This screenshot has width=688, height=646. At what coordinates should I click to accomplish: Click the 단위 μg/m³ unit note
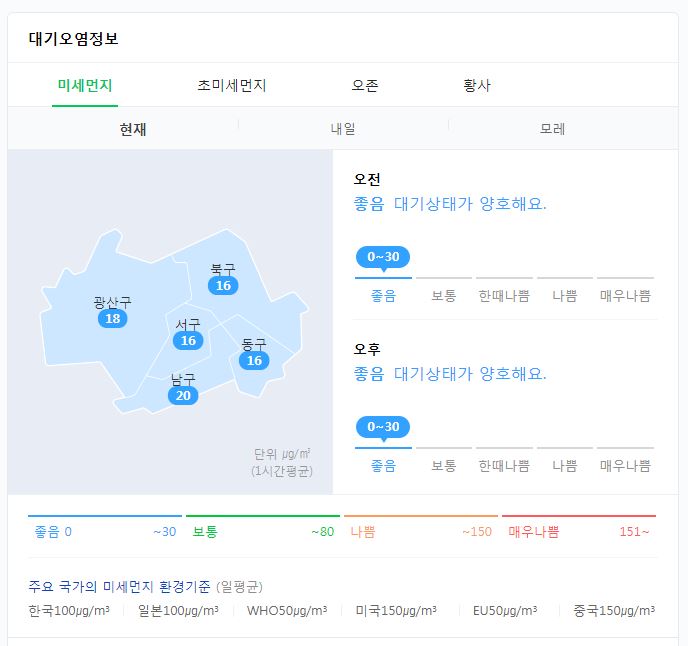(x=282, y=454)
